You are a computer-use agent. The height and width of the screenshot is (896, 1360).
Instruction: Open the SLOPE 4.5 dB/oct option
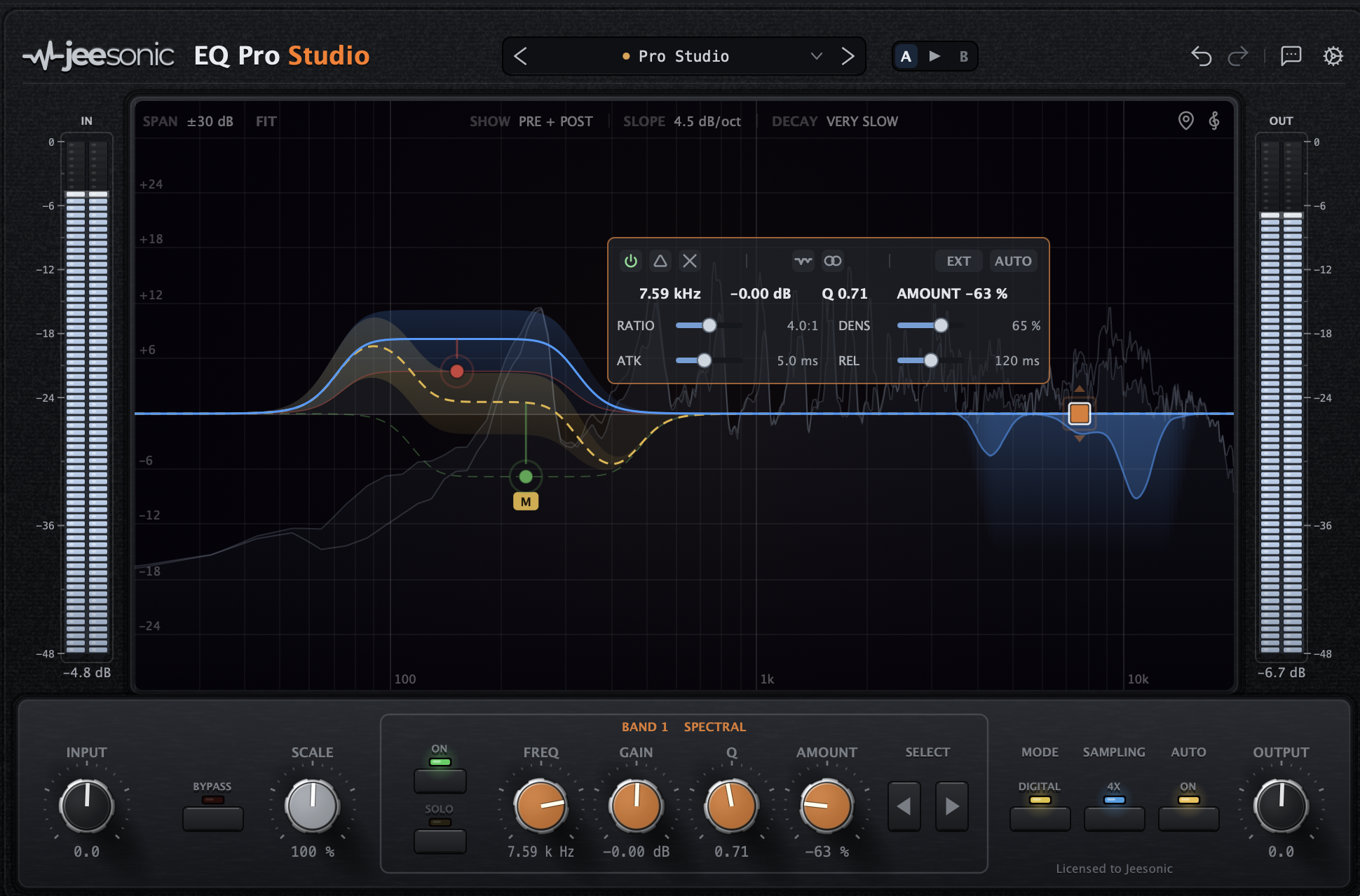pyautogui.click(x=682, y=121)
